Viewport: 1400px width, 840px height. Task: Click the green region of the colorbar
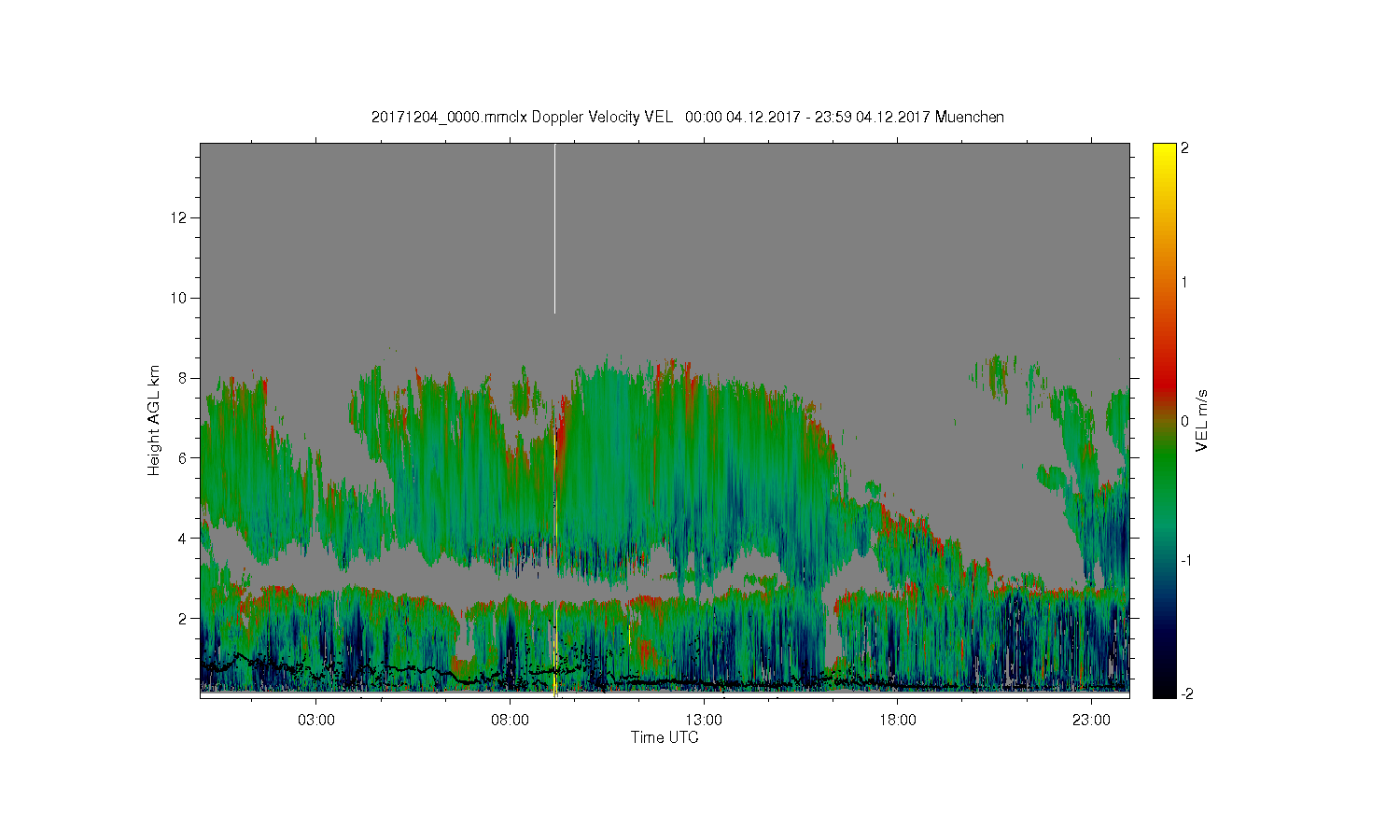point(1164,467)
